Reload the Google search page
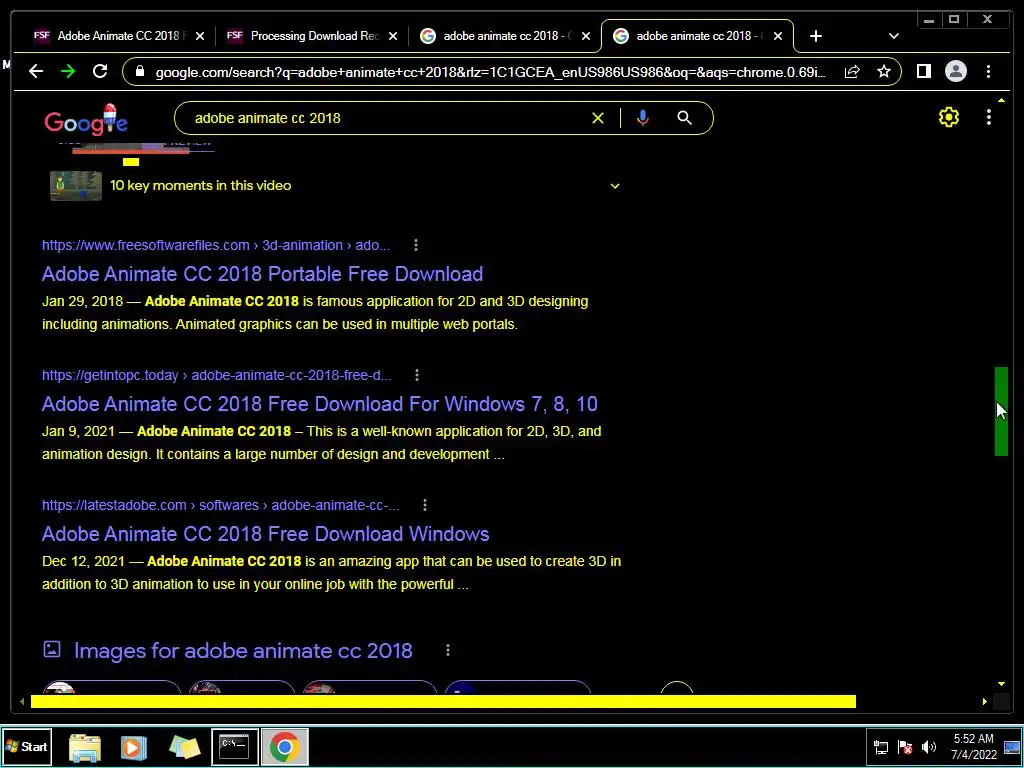 point(100,71)
